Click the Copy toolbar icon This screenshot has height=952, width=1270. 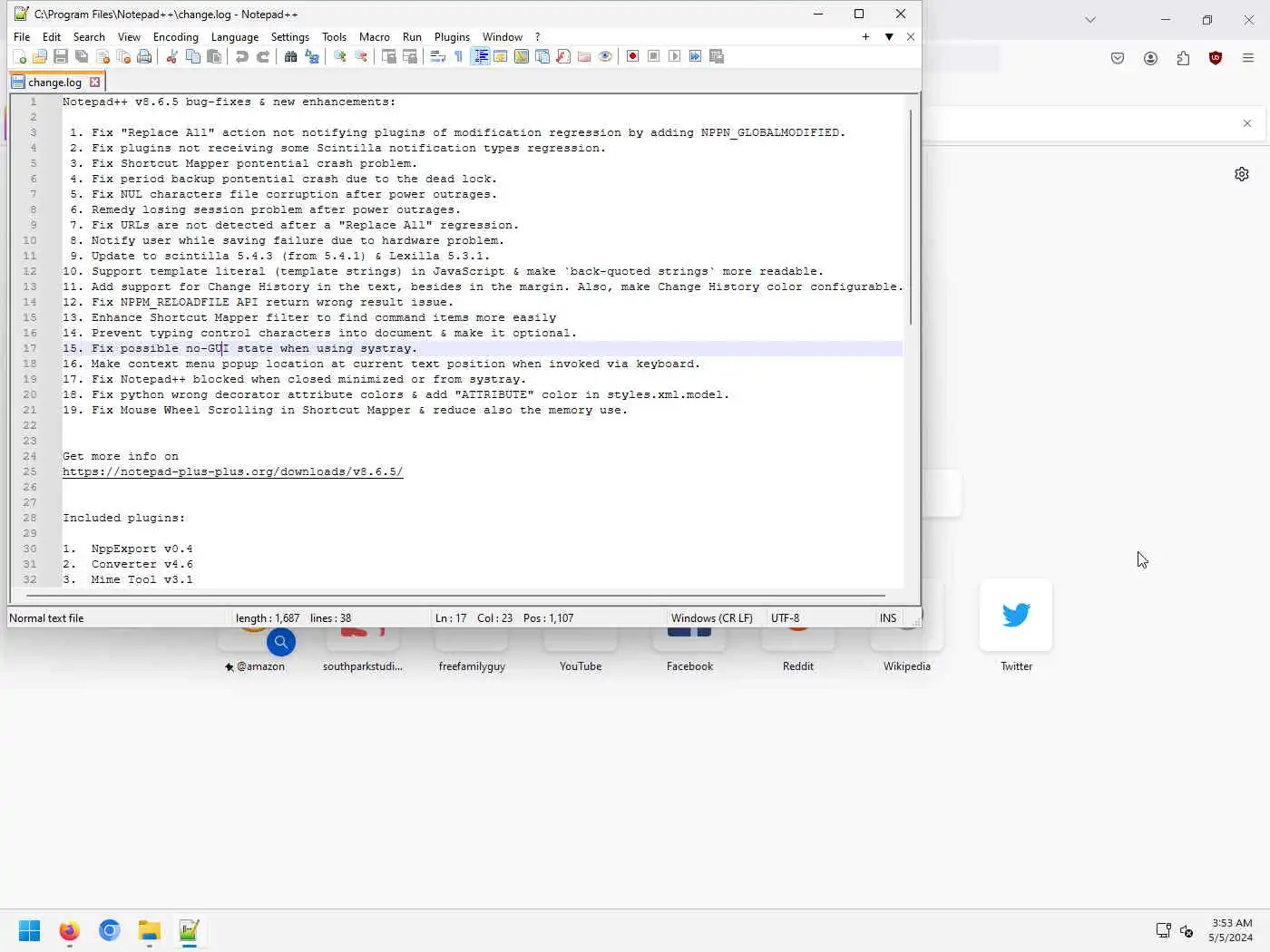point(192,56)
